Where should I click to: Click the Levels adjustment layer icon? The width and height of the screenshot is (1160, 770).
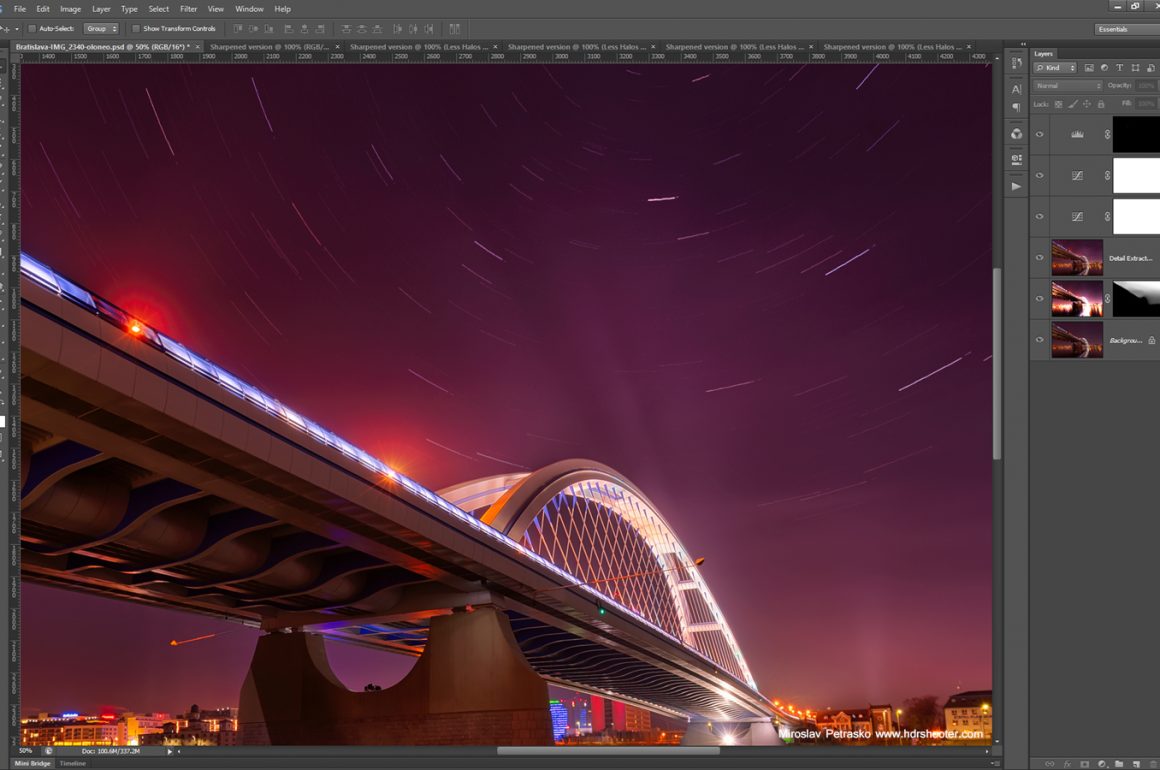1077,135
